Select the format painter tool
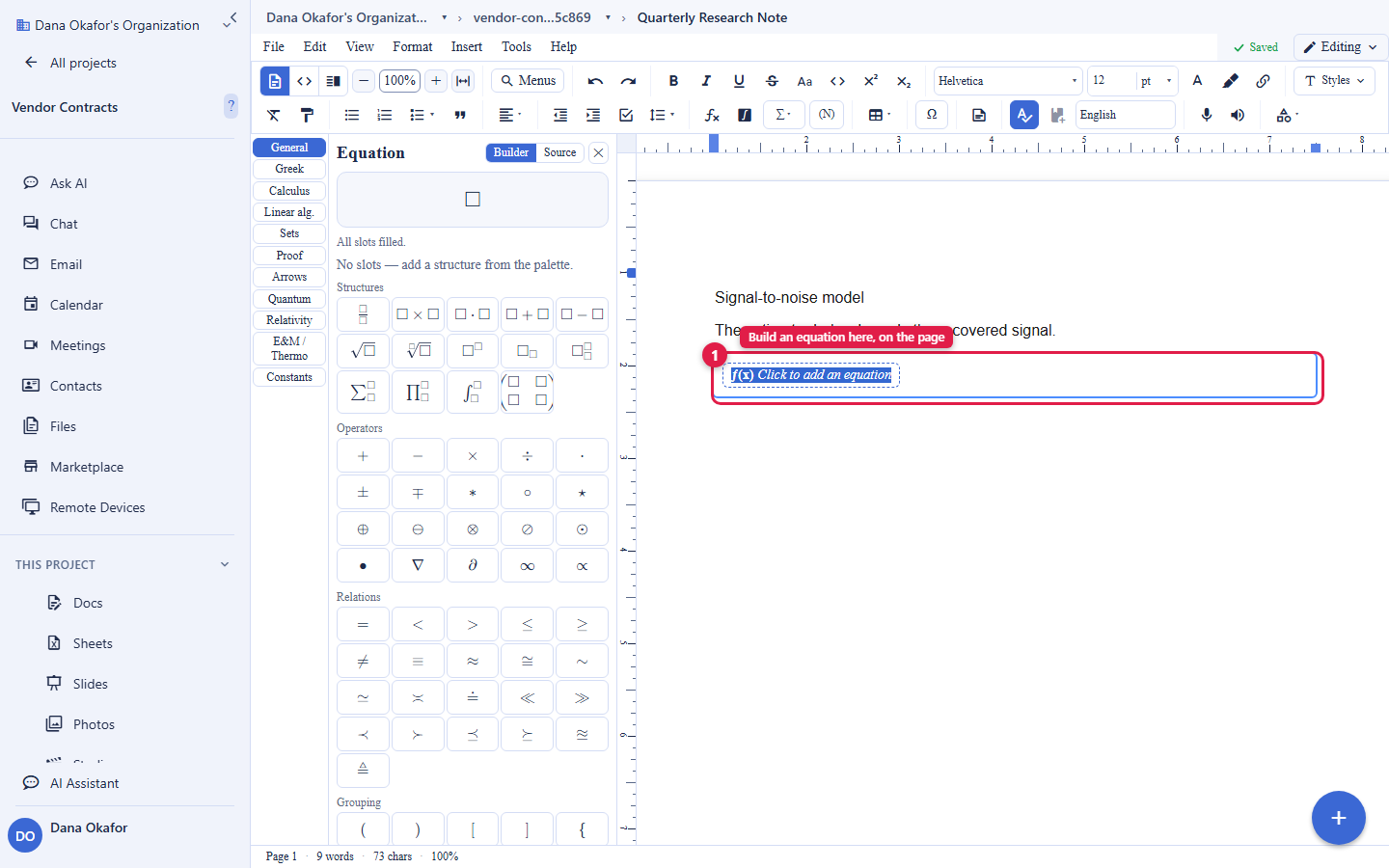1389x868 pixels. click(x=307, y=115)
